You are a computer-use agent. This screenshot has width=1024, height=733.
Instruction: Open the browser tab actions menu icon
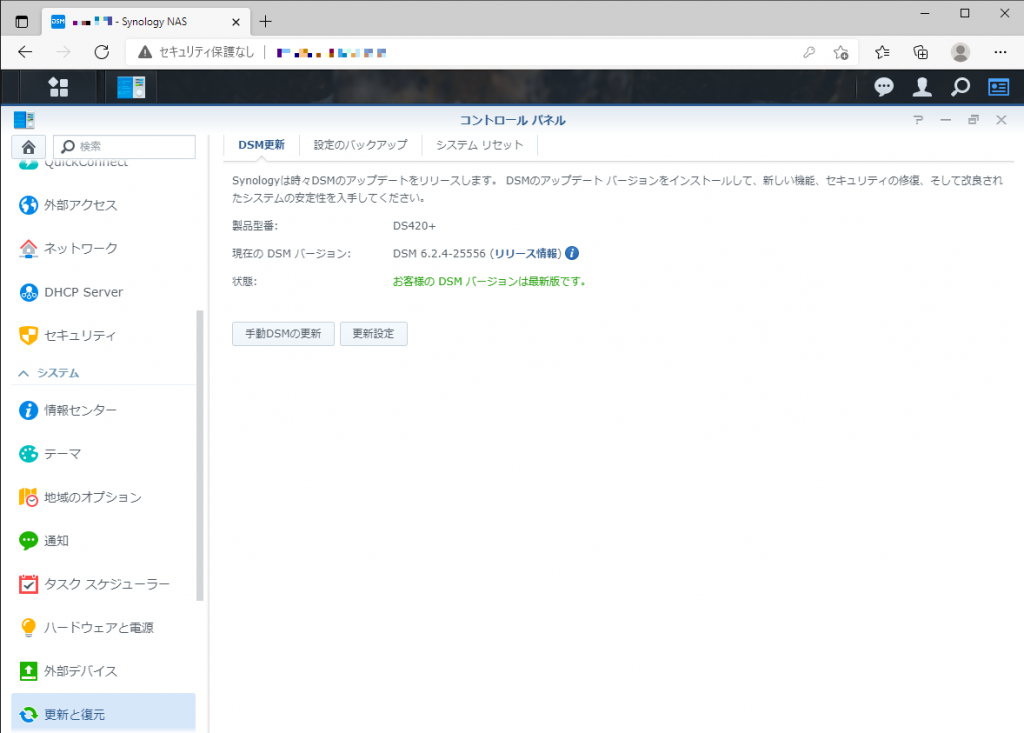pyautogui.click(x=22, y=22)
